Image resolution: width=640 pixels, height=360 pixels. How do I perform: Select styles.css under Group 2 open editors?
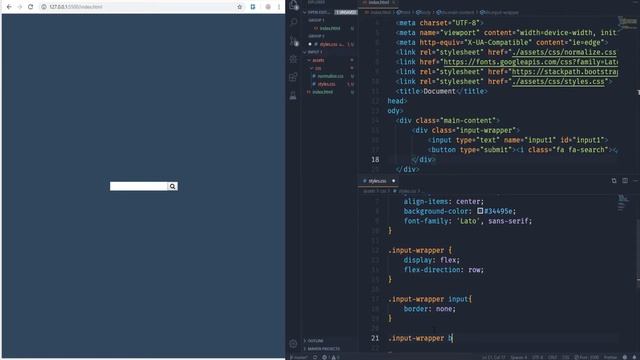tap(331, 44)
